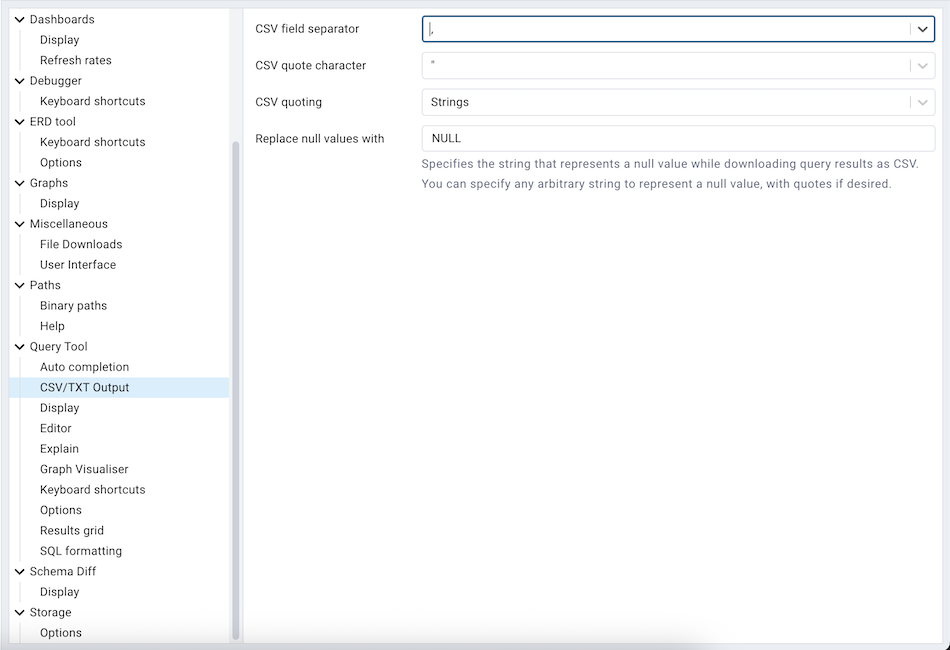This screenshot has height=650, width=950.
Task: Open Options under Query Tool
Action: [61, 510]
